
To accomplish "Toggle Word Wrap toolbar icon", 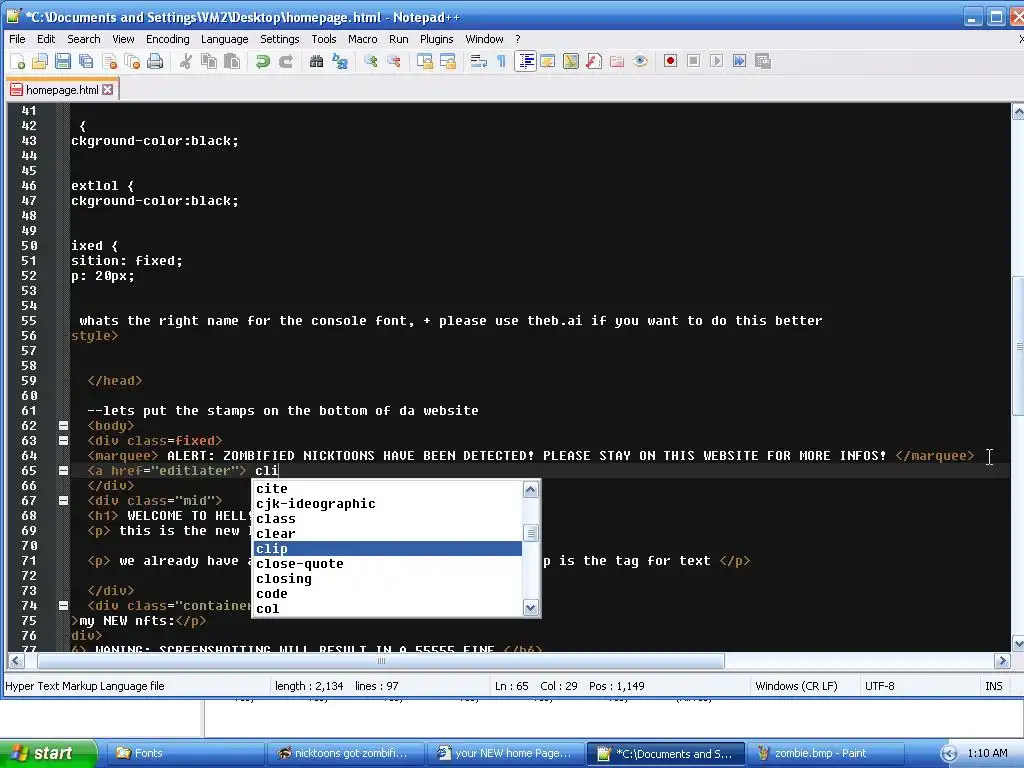I will tap(479, 61).
